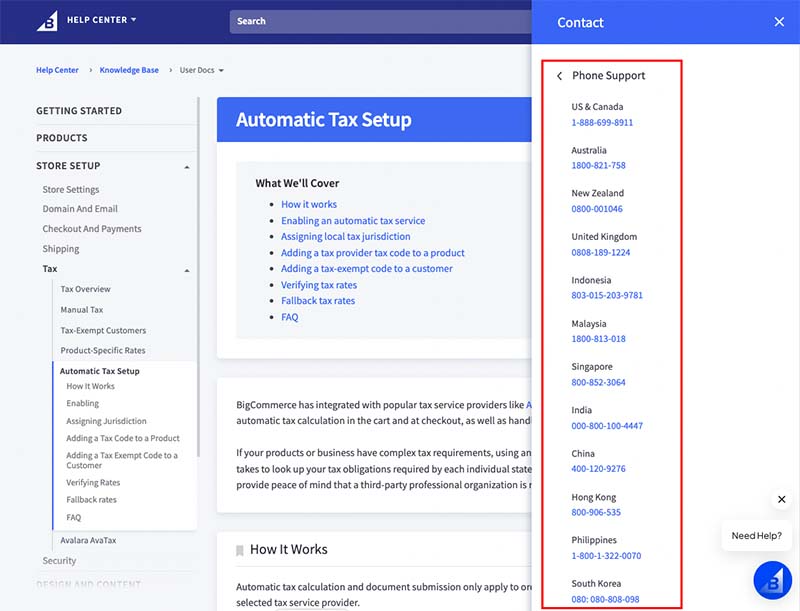800x611 pixels.
Task: Click Assigning local tax jurisdiction link
Action: tap(345, 237)
